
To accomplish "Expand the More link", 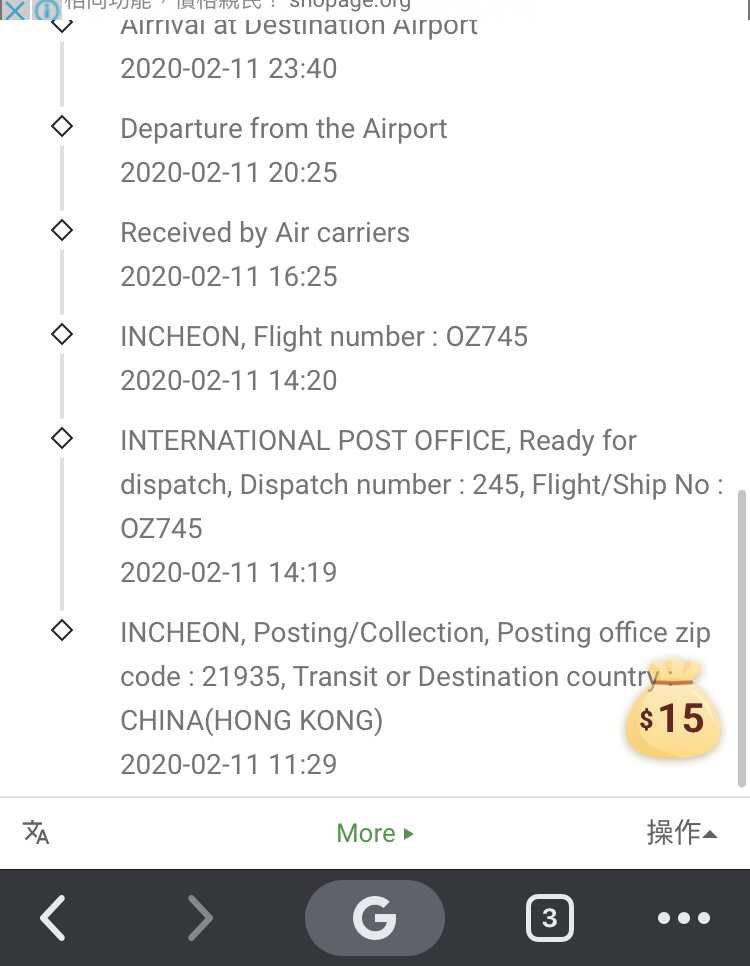I will coord(375,833).
